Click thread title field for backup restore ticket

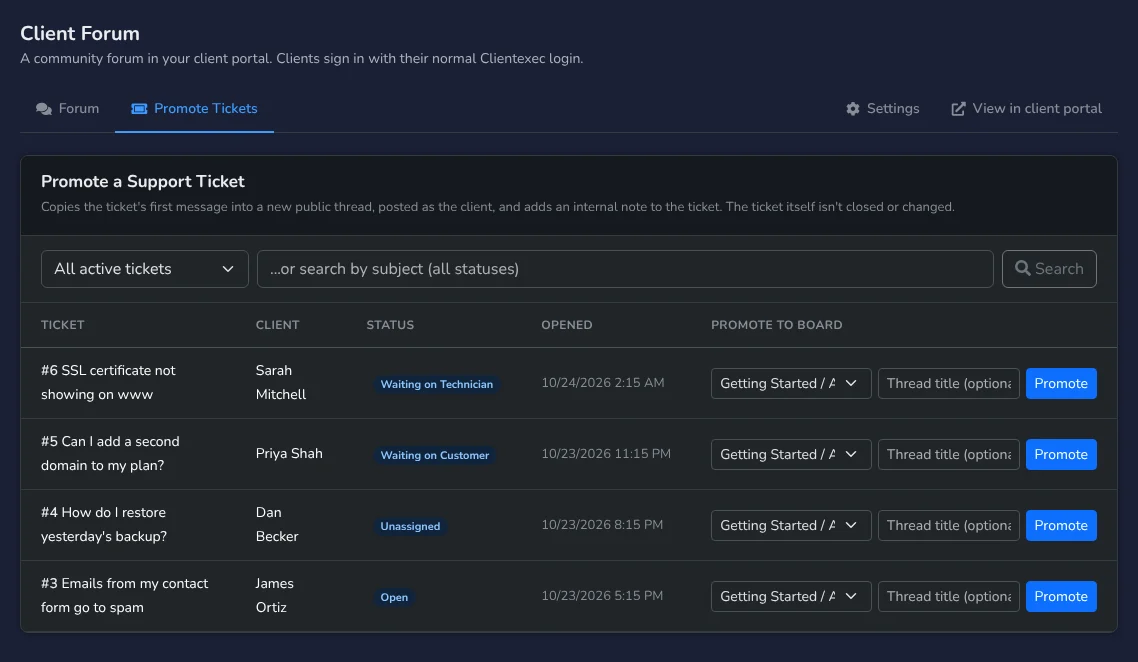pos(949,526)
